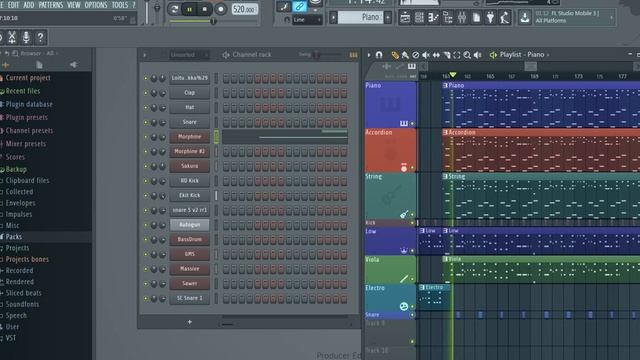Open the graph editor icon in Channel rack
Image resolution: width=640 pixels, height=360 pixels.
click(x=353, y=55)
